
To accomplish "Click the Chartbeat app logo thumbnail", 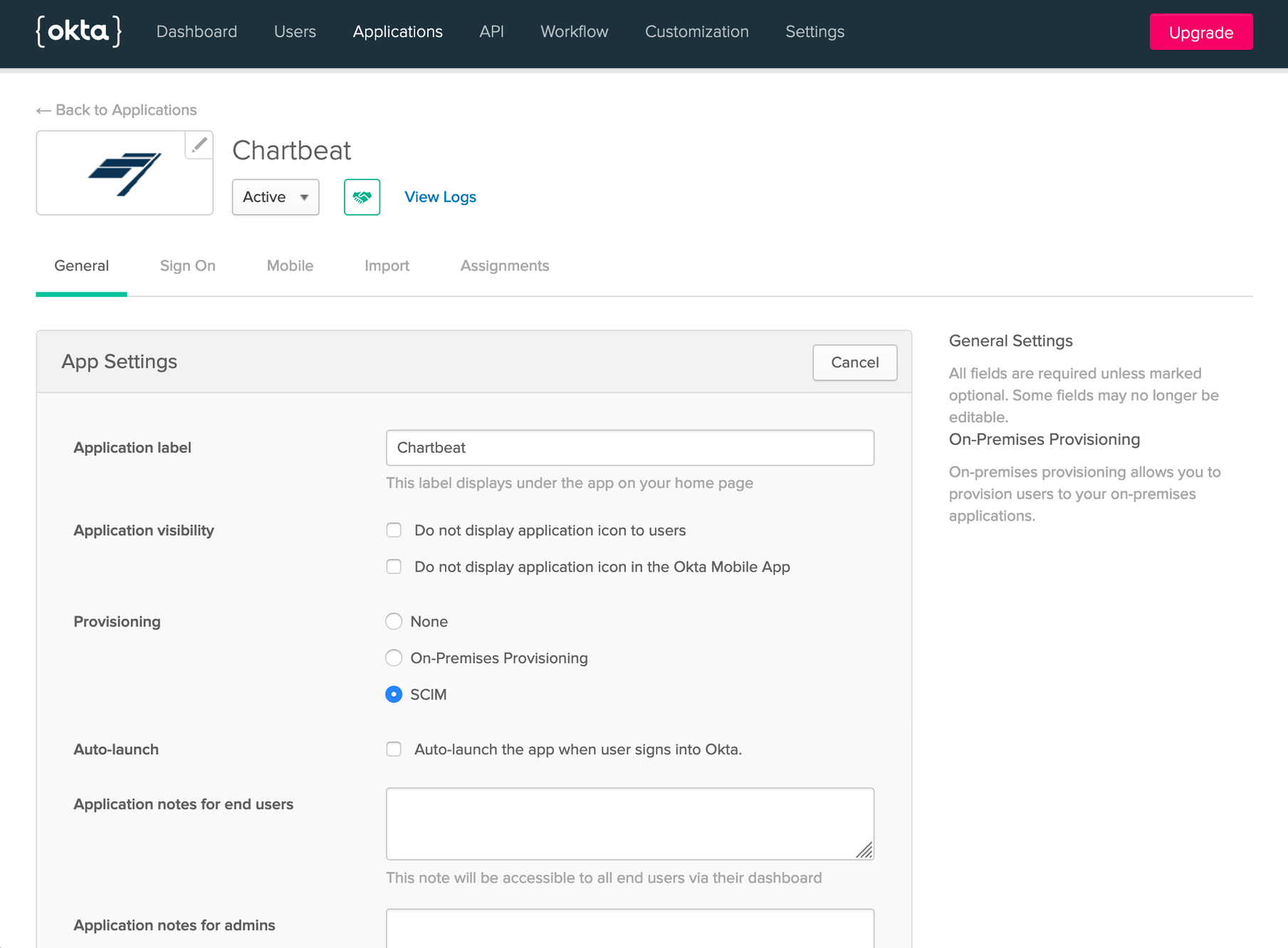I will tap(125, 173).
